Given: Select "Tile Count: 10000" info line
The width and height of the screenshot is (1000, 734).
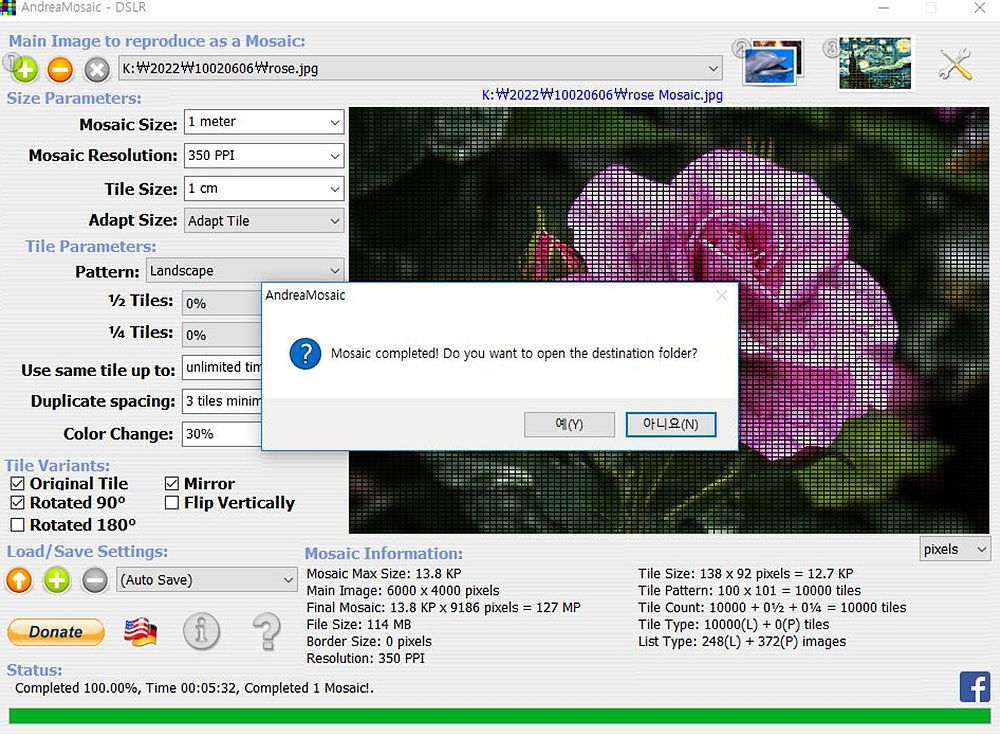Looking at the screenshot, I should click(x=772, y=608).
